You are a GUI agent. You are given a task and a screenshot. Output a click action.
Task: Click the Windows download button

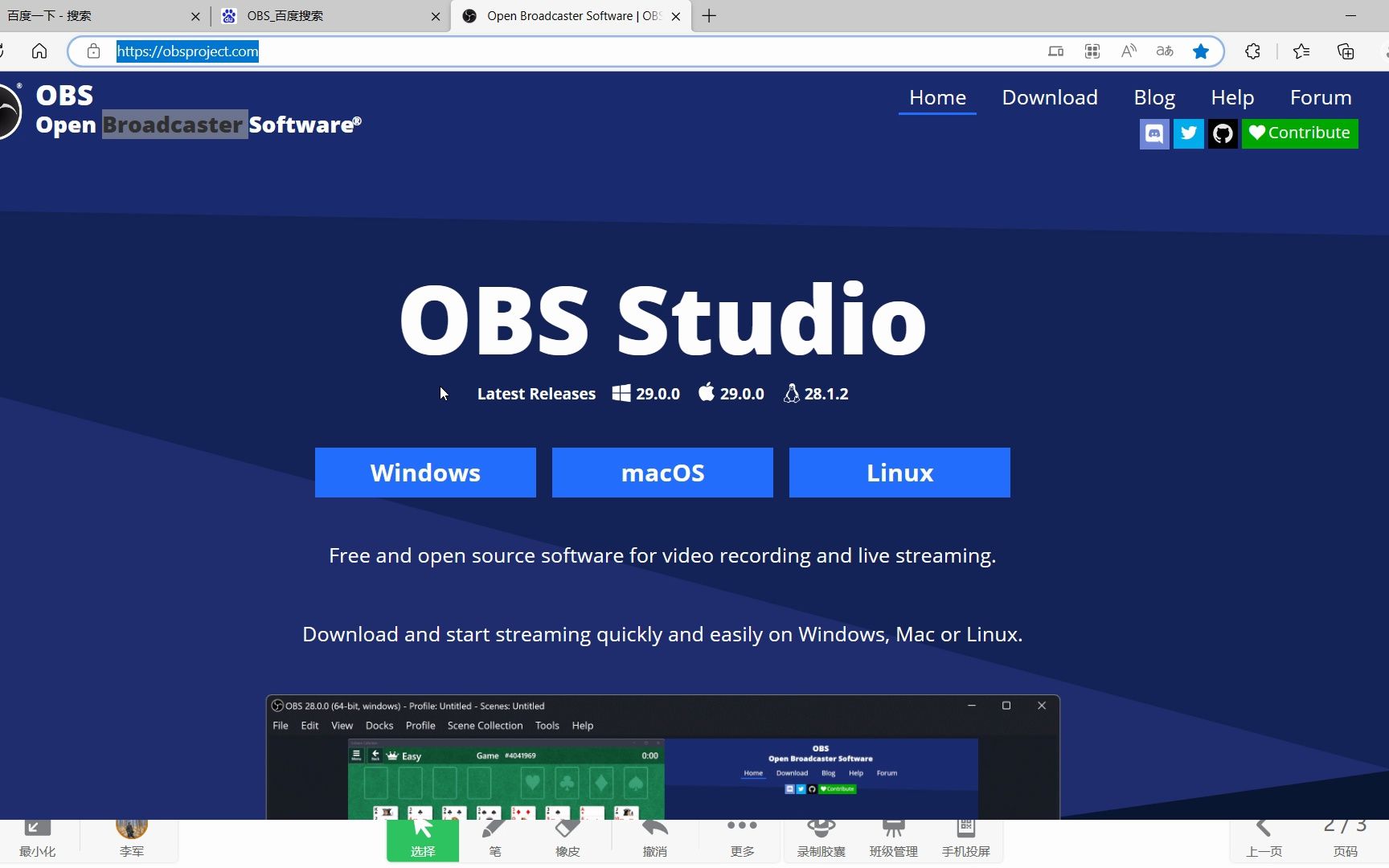pos(425,473)
